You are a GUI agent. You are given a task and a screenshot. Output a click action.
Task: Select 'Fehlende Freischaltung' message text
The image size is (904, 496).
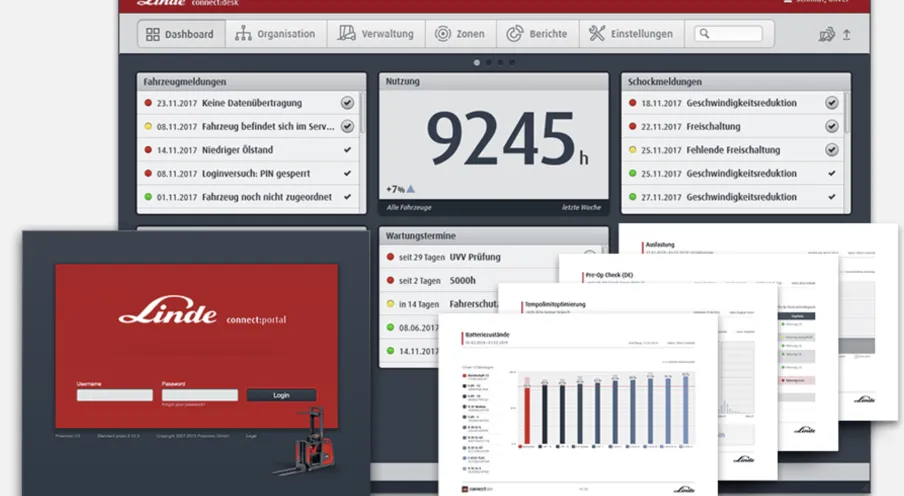point(733,150)
